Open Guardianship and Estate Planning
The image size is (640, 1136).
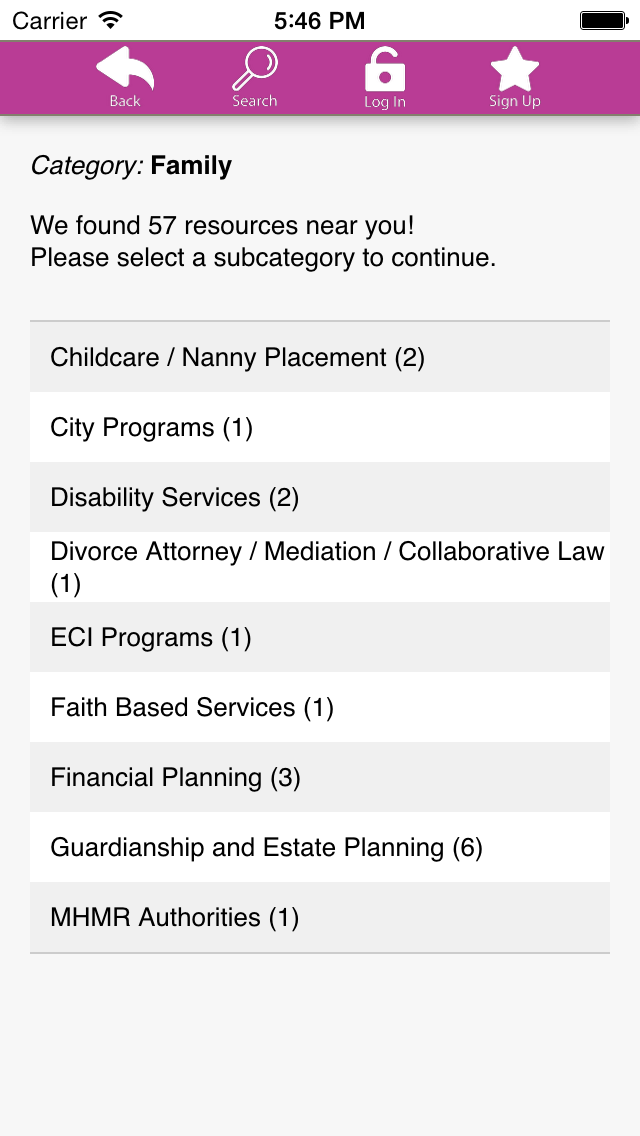(x=320, y=847)
